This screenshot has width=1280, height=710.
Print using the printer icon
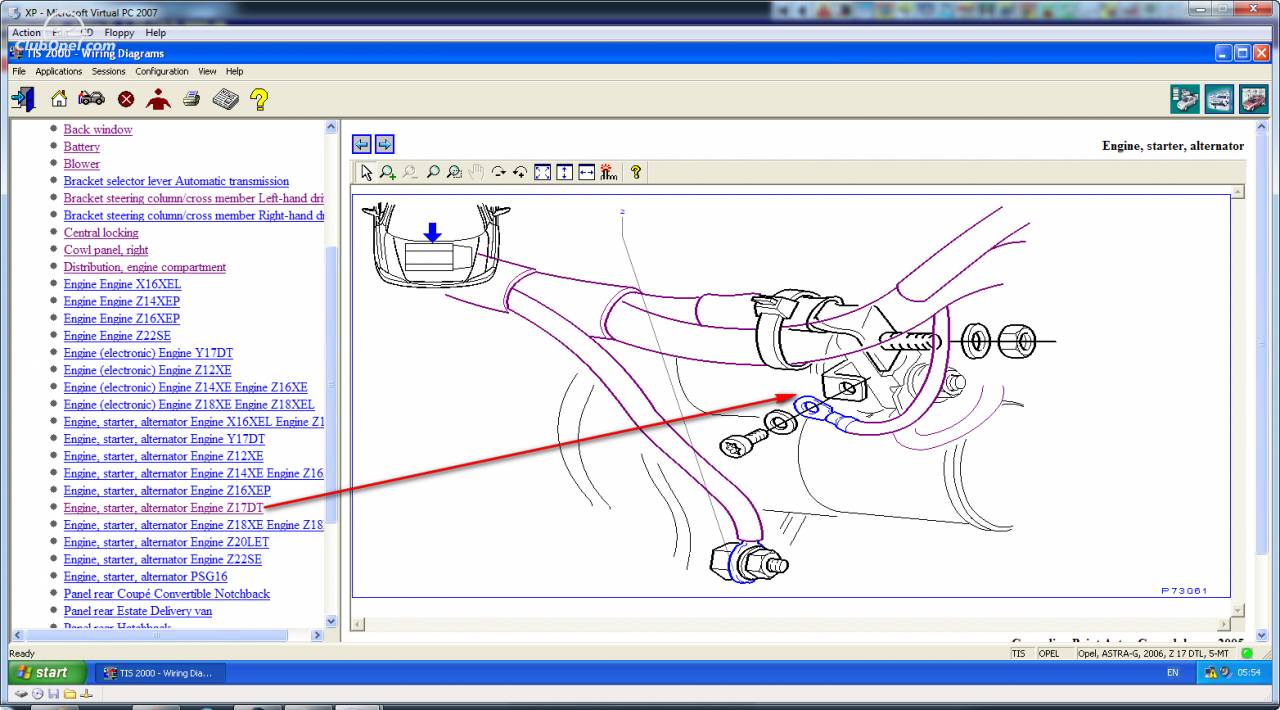pos(191,99)
